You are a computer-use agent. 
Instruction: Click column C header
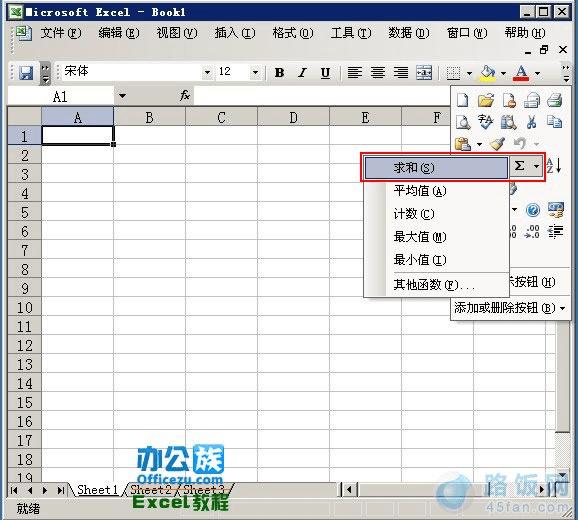tap(221, 118)
